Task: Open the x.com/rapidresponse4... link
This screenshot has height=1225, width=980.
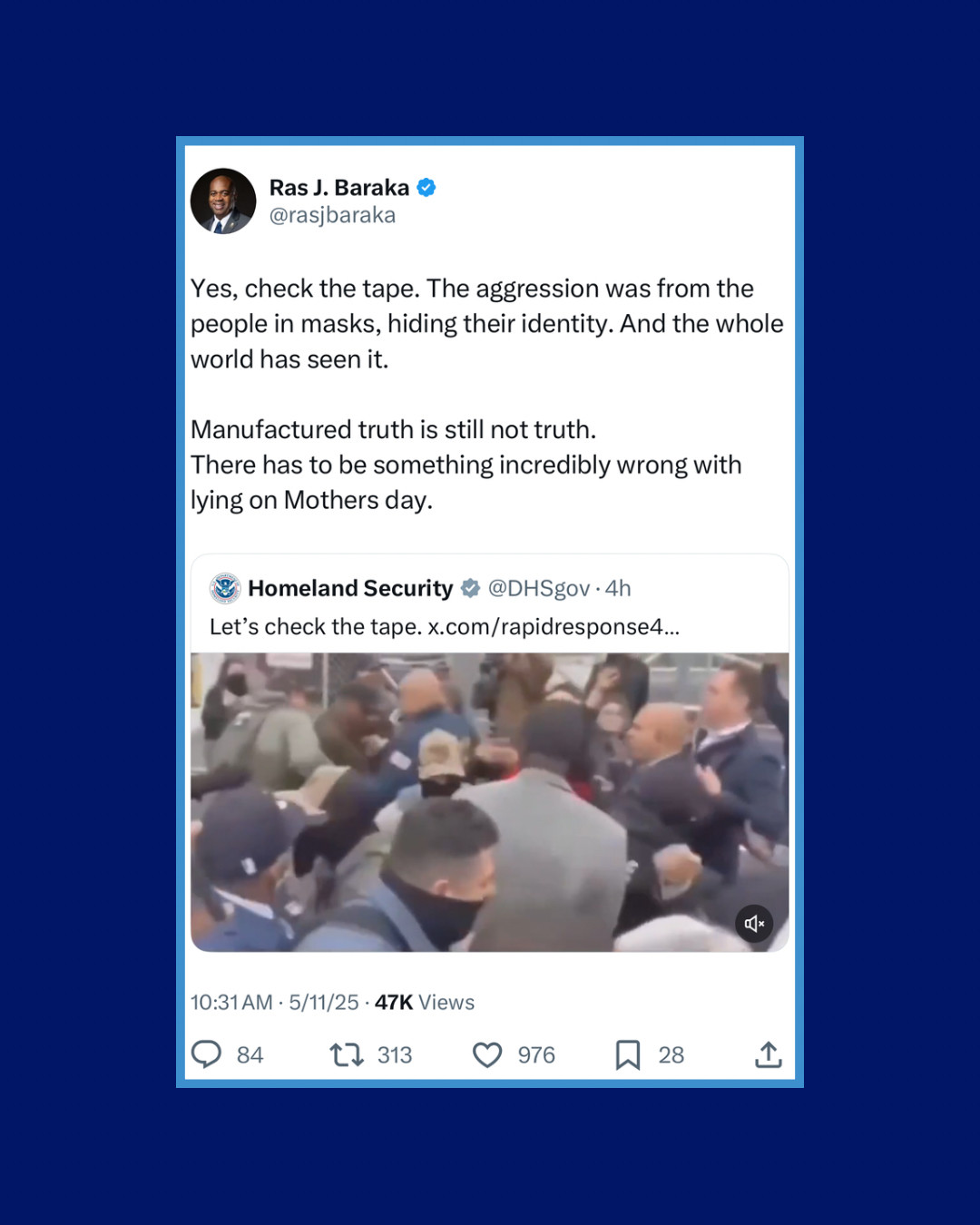Action: pyautogui.click(x=554, y=627)
